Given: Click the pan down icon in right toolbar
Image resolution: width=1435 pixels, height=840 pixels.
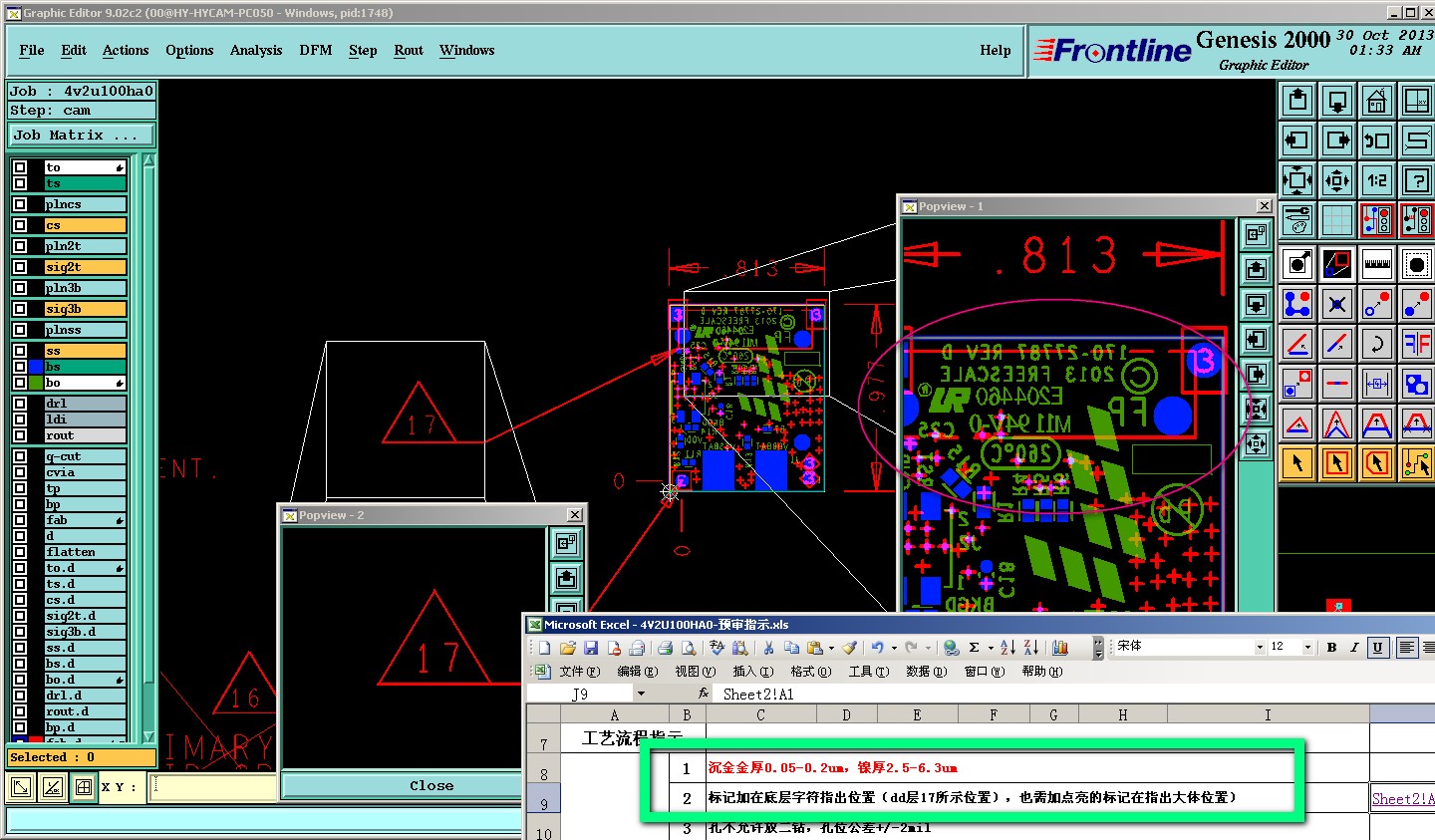Looking at the screenshot, I should (x=1337, y=101).
